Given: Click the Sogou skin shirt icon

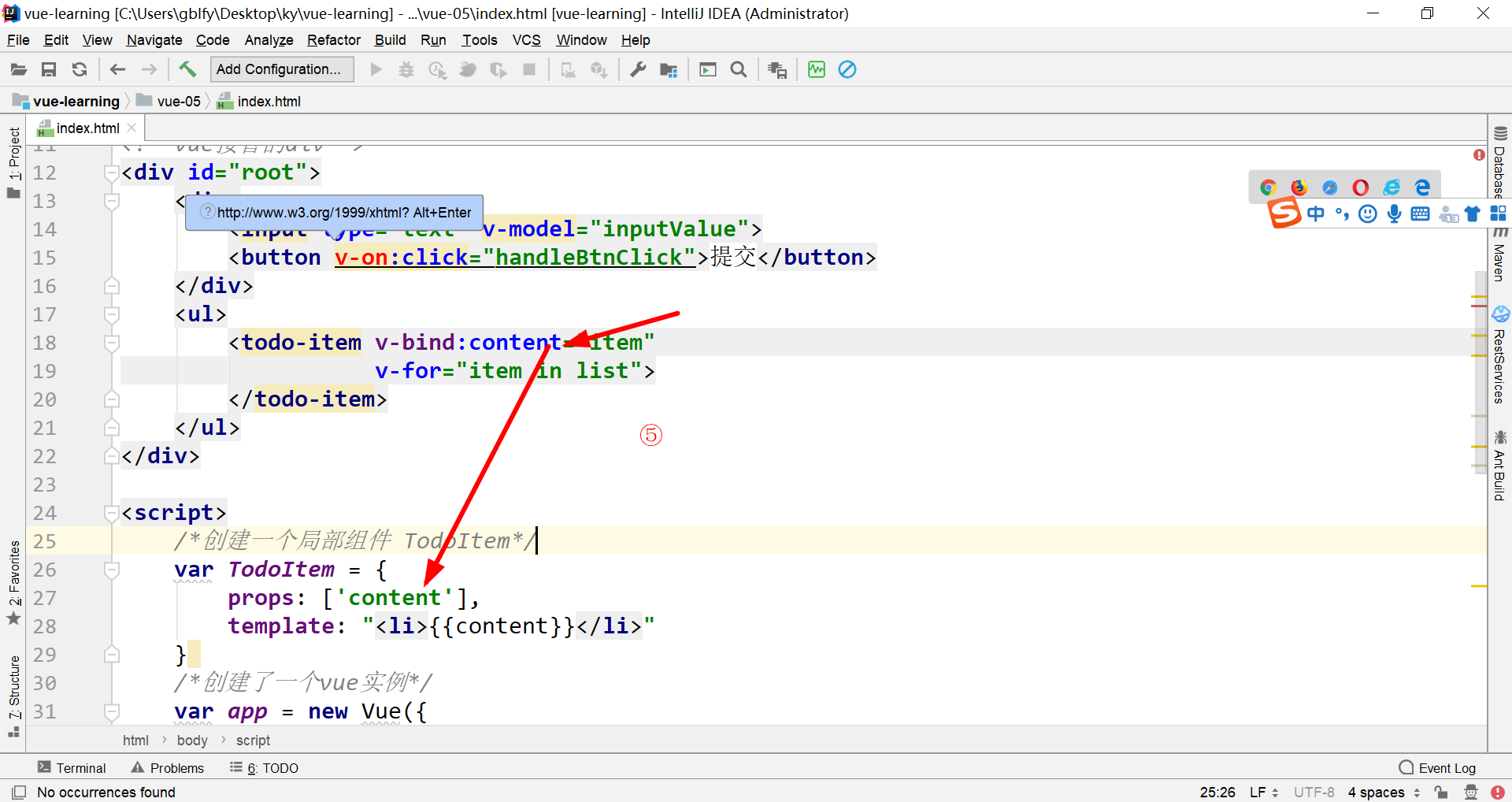Looking at the screenshot, I should click(1473, 213).
